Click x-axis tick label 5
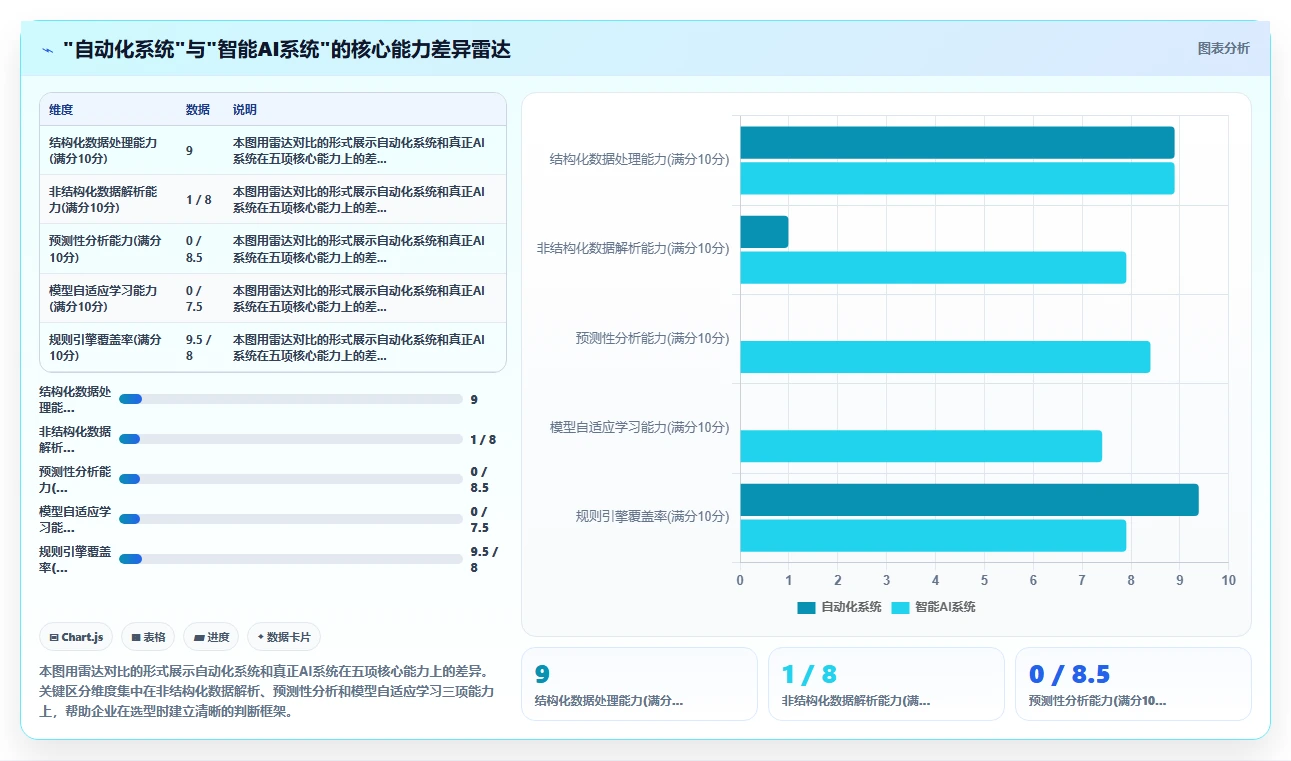 pyautogui.click(x=984, y=581)
